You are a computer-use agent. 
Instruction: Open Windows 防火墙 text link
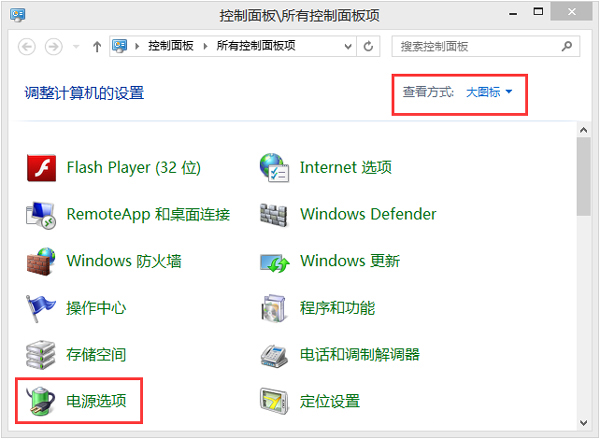click(x=124, y=261)
